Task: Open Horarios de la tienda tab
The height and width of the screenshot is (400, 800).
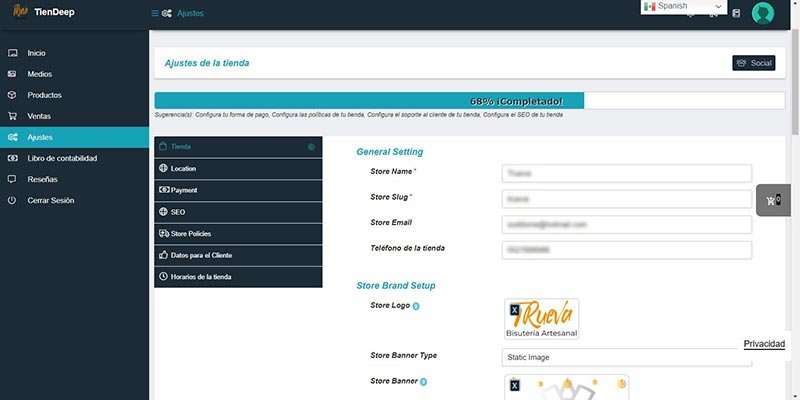Action: (238, 276)
